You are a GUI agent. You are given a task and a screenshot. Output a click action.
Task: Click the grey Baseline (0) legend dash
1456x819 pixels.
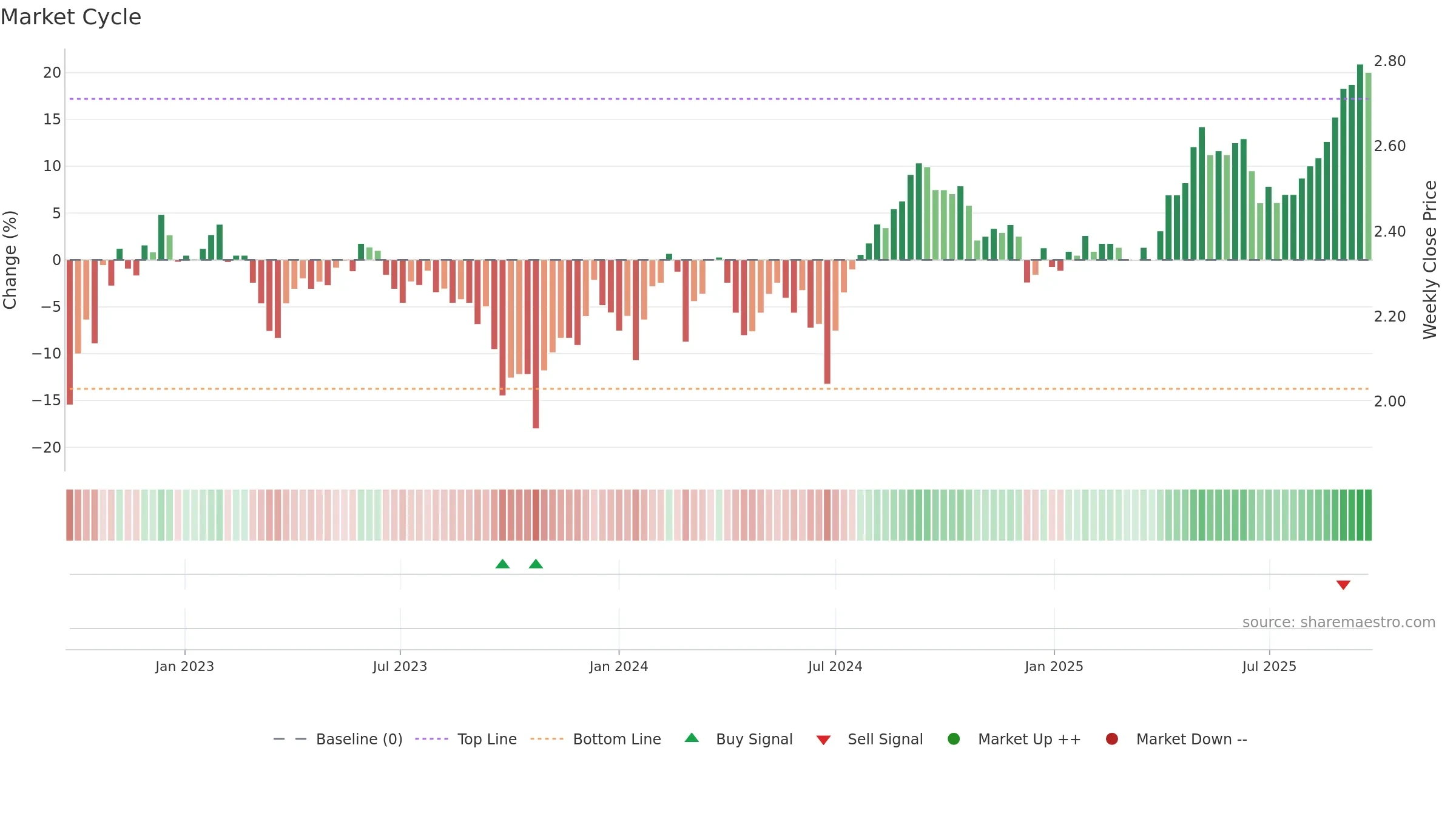(x=290, y=739)
